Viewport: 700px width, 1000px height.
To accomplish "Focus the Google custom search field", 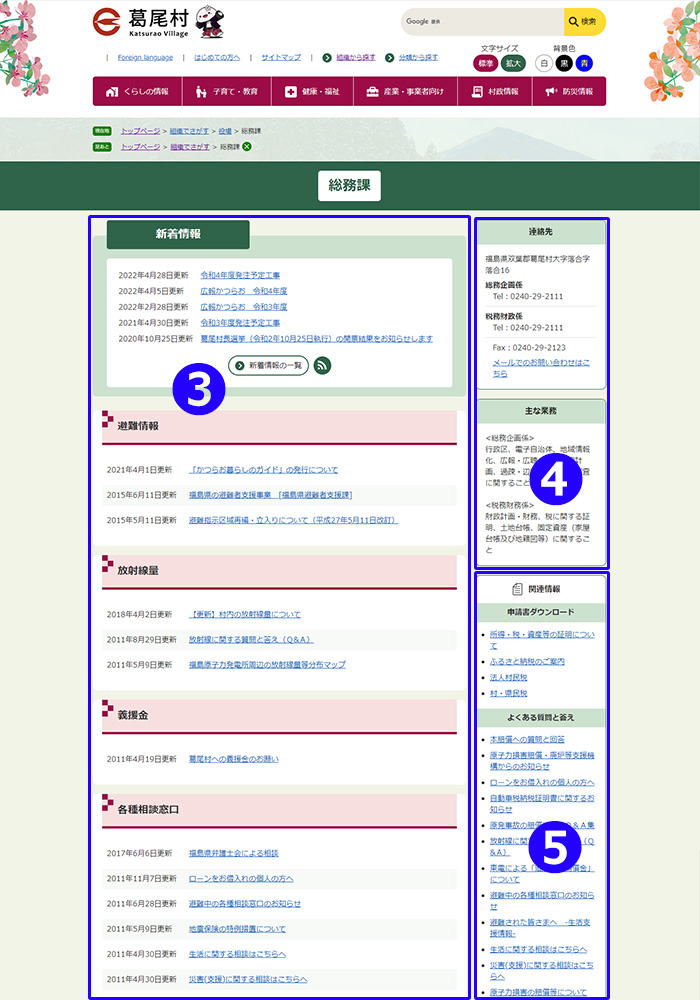I will point(483,22).
